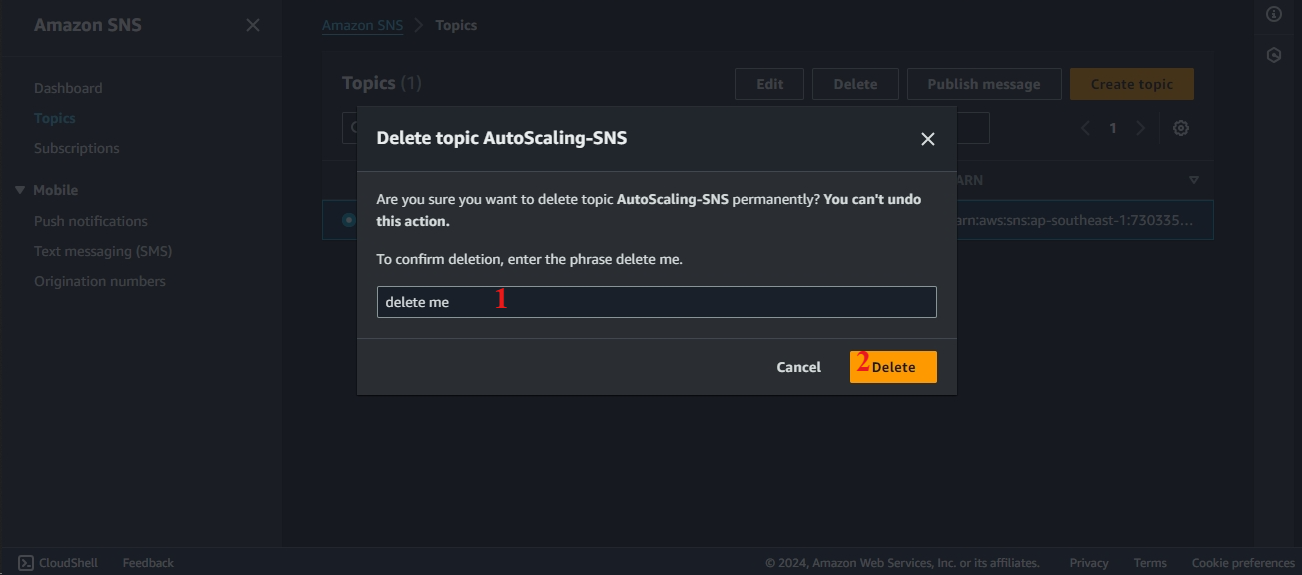
Task: Close the Amazon SNS sidebar panel
Action: (x=253, y=25)
